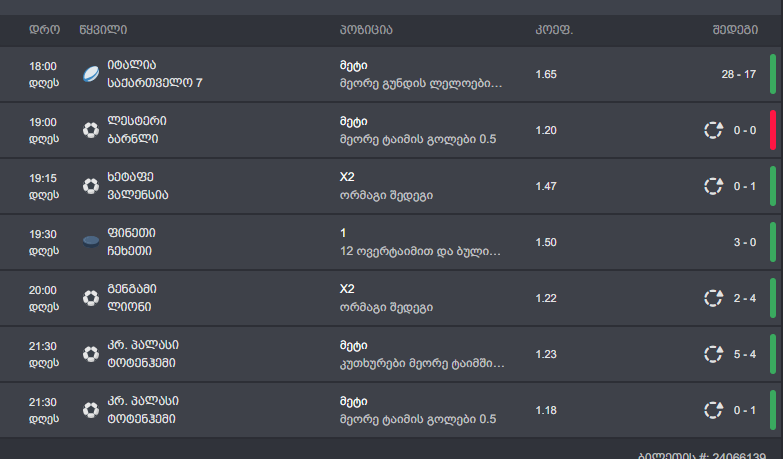This screenshot has height=459, width=783.
Task: Click the soccer ball icon beside გენგამი
Action: pyautogui.click(x=91, y=298)
